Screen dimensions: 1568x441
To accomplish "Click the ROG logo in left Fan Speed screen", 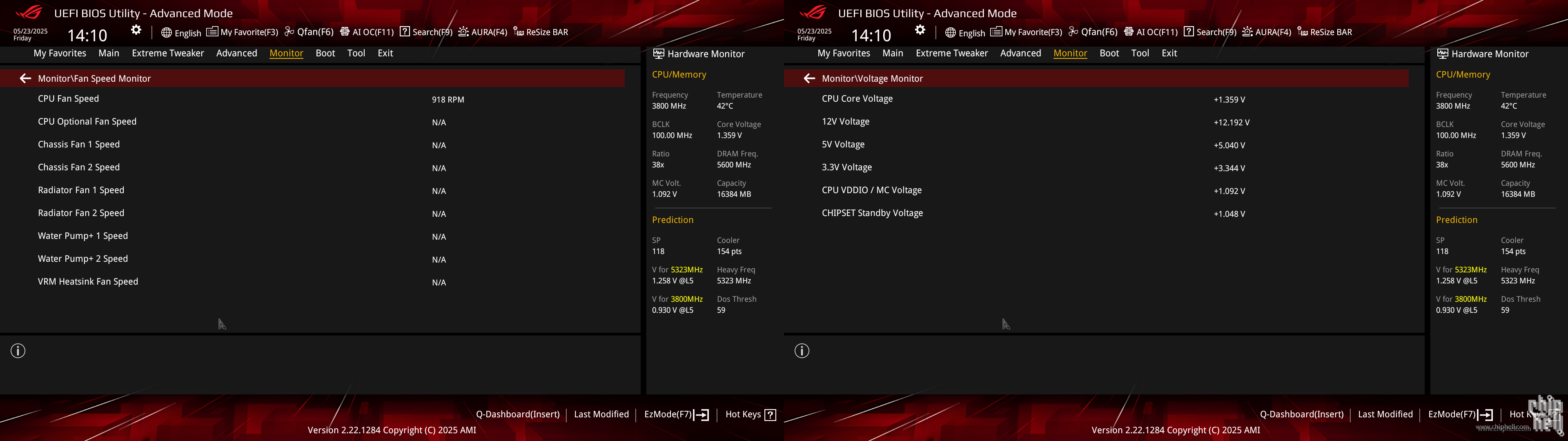I will [x=29, y=12].
